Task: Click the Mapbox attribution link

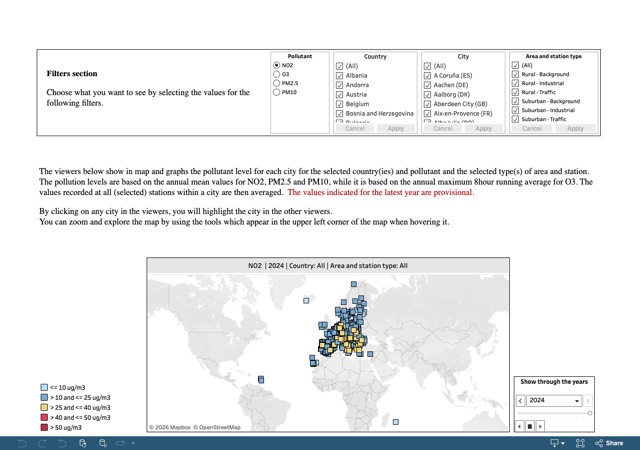Action: [x=170, y=427]
